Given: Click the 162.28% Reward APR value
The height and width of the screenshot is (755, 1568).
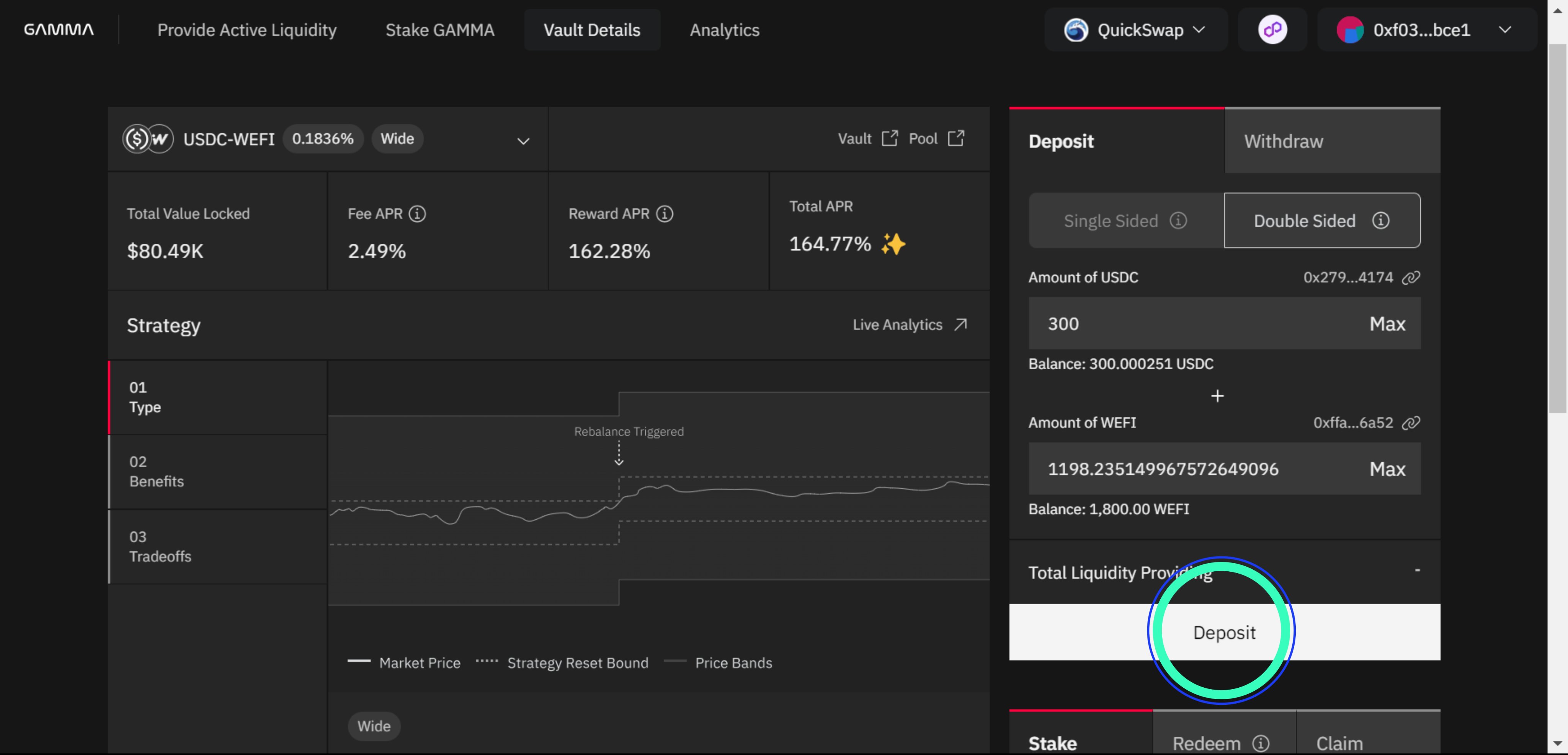Looking at the screenshot, I should click(609, 251).
